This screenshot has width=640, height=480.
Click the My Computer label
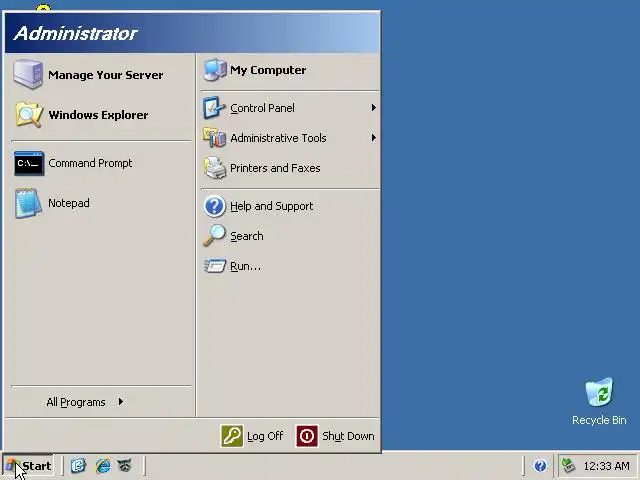click(x=268, y=70)
